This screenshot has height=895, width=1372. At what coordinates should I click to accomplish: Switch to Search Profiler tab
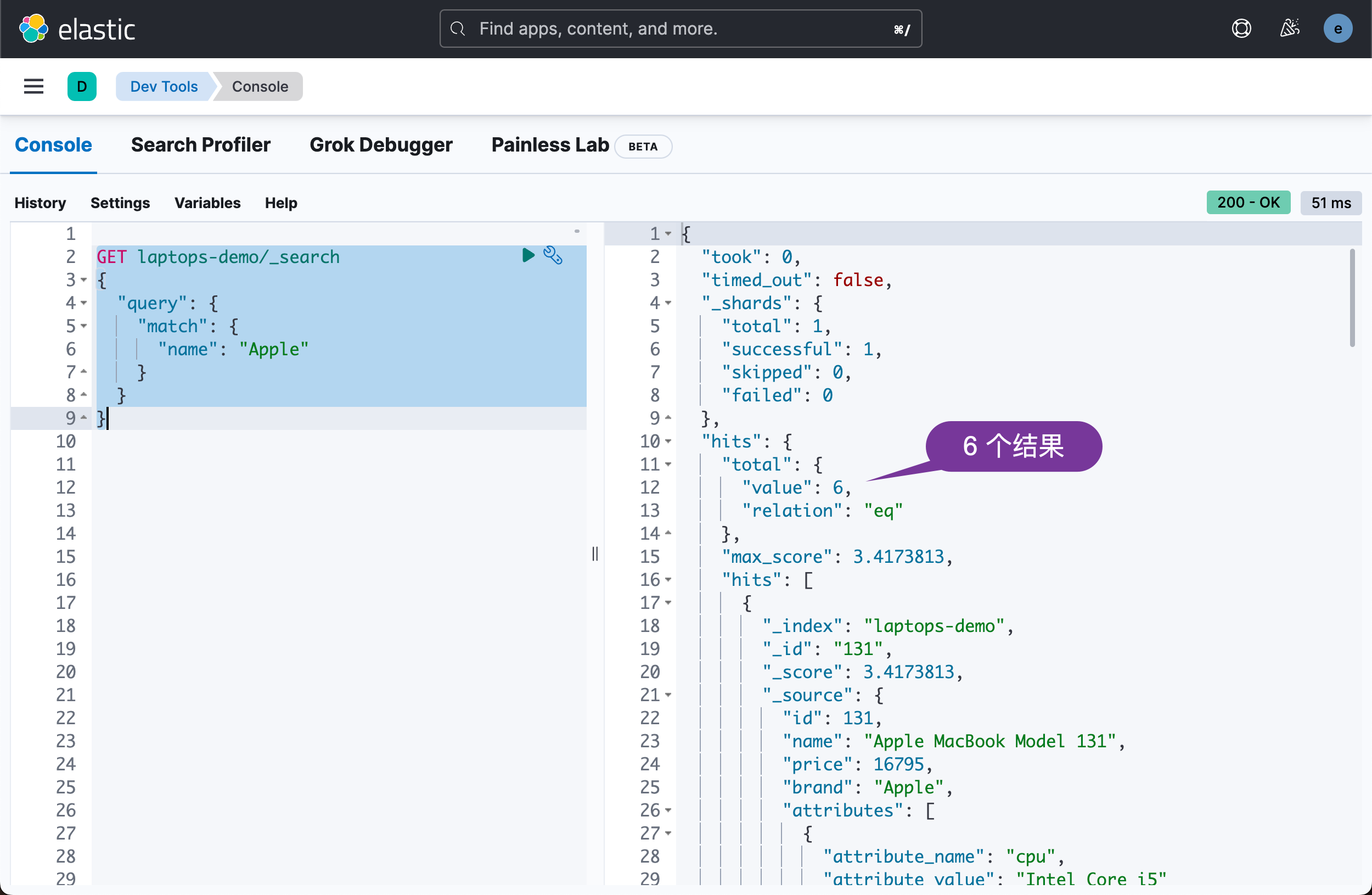point(201,145)
